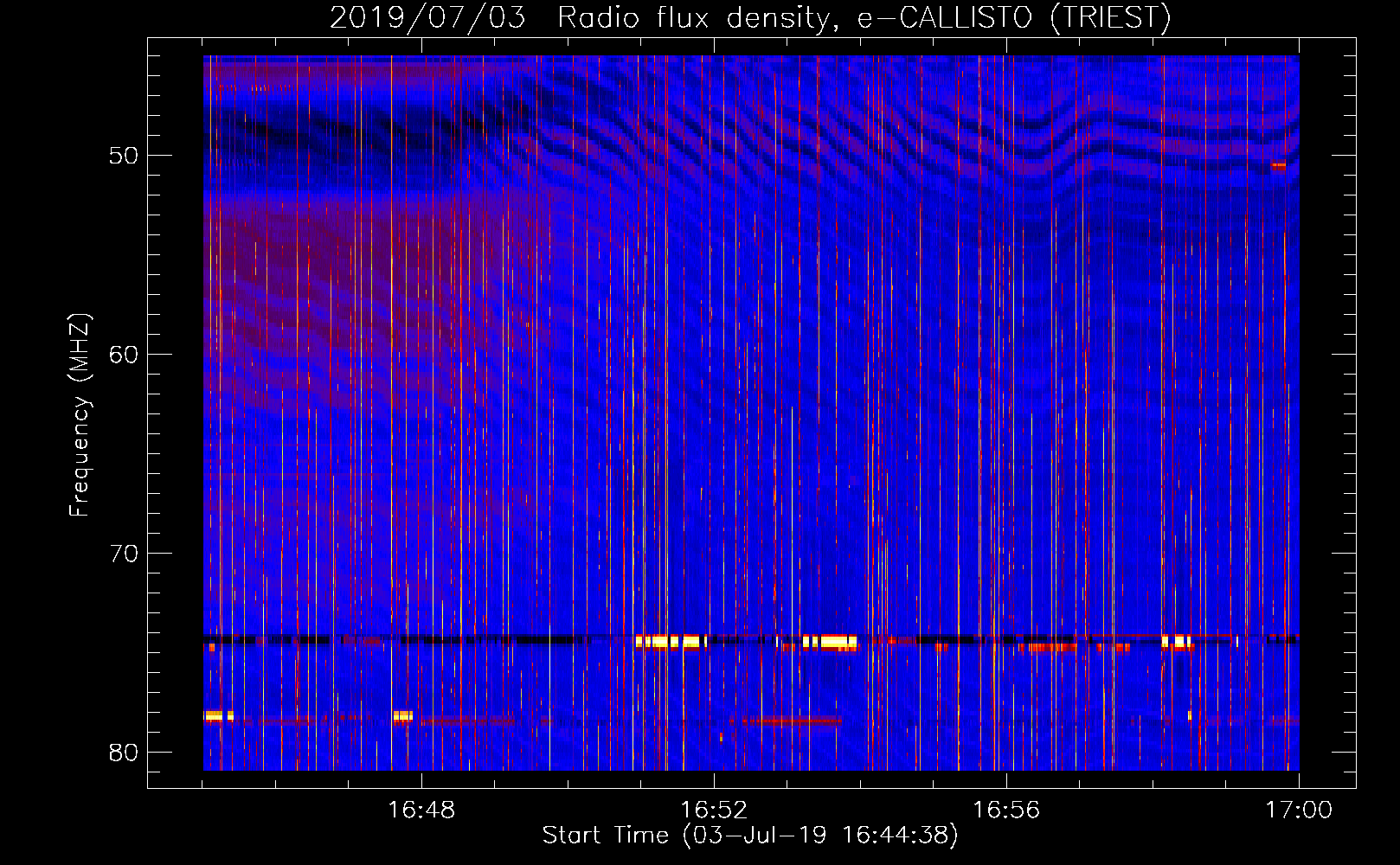Click the '17:00' time tick label
Screen dimensions: 1400x865
(x=1299, y=811)
